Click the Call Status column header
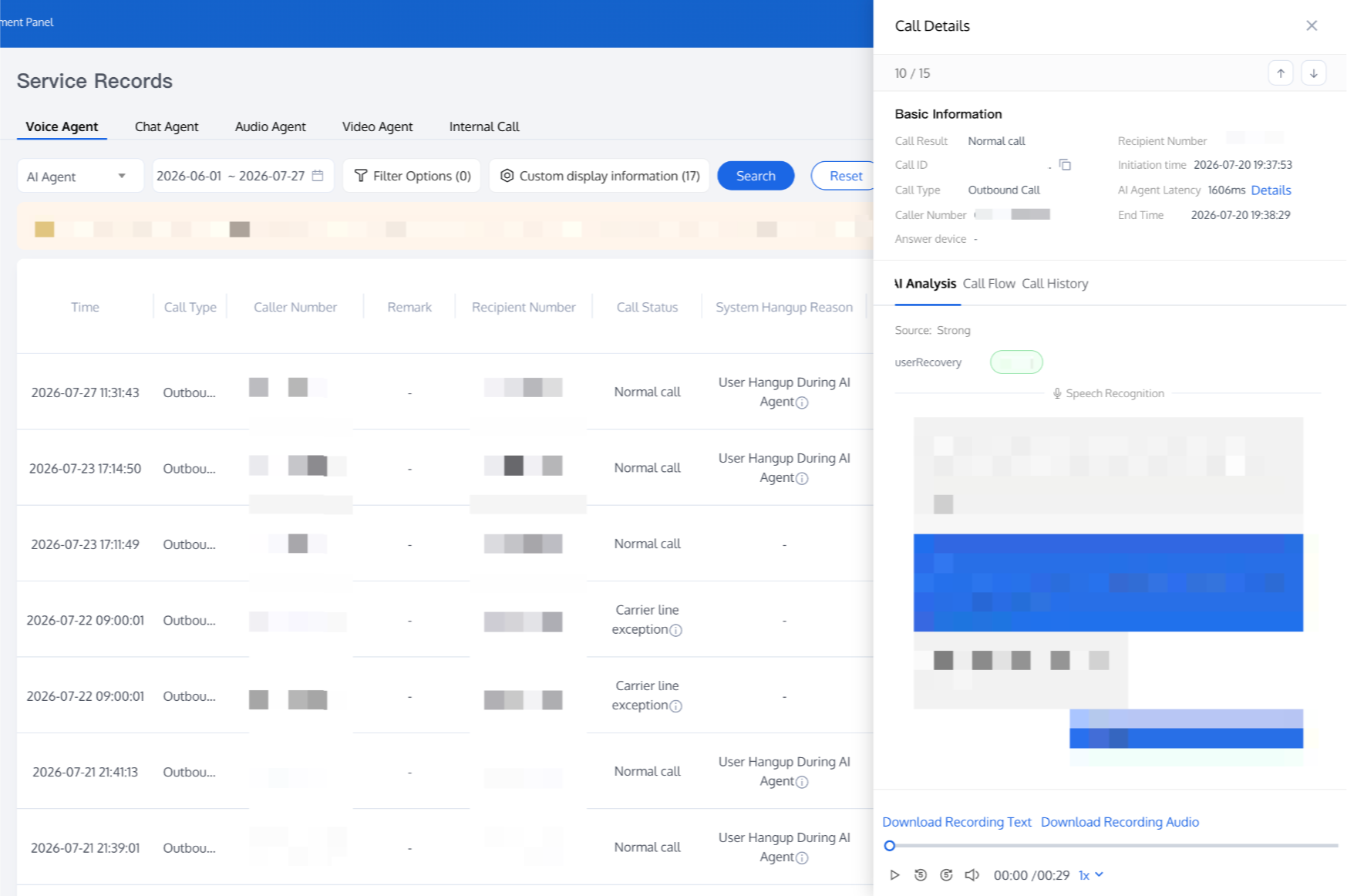 pos(647,307)
